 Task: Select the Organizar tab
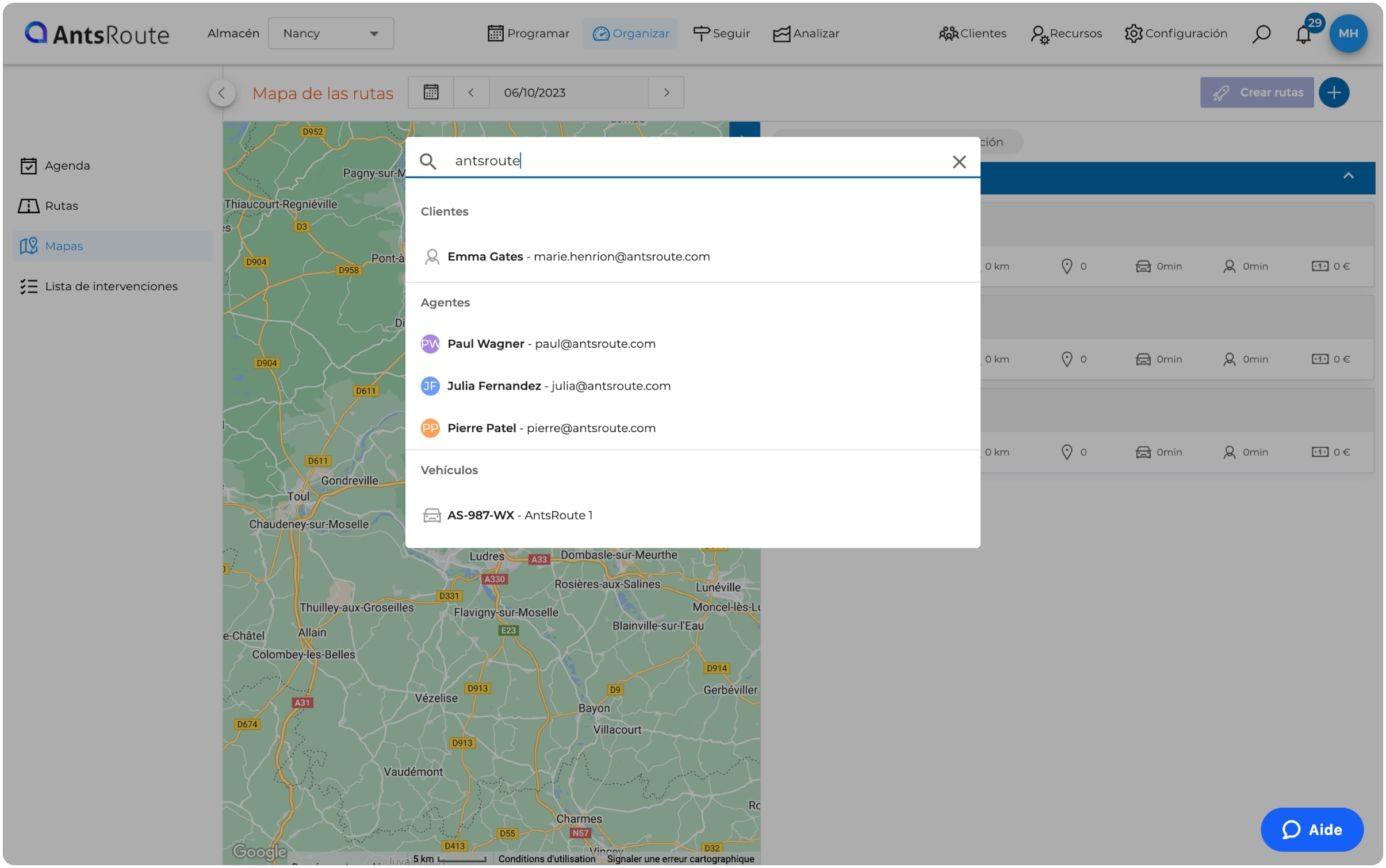coord(630,33)
